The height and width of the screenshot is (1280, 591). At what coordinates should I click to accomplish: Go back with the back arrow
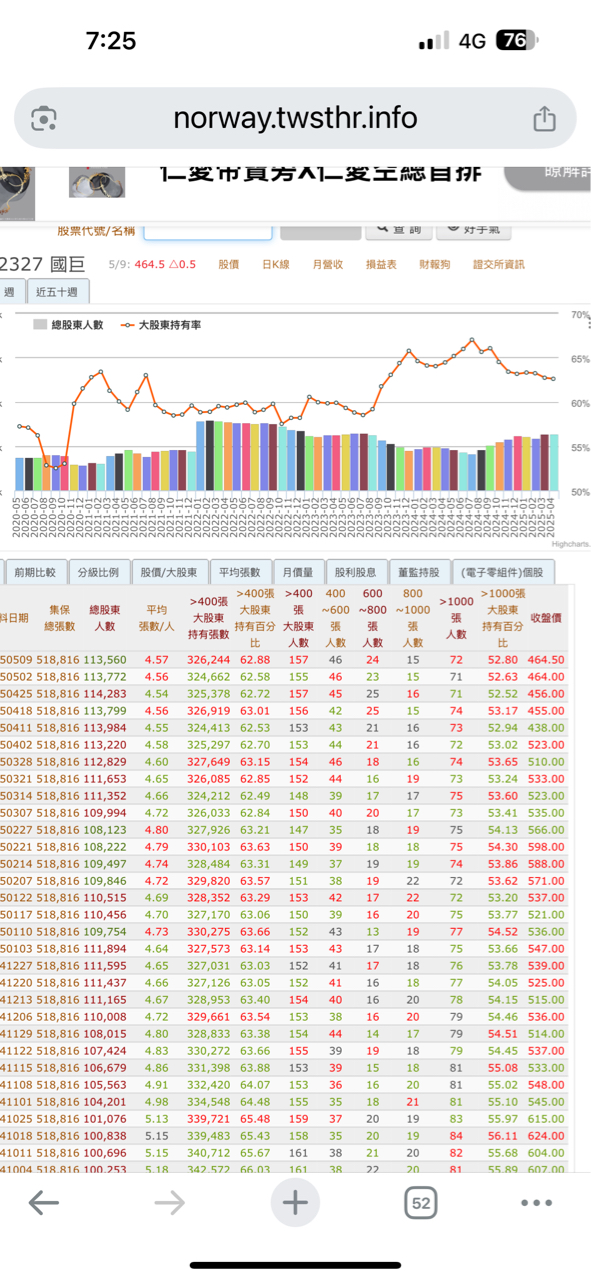point(44,1203)
